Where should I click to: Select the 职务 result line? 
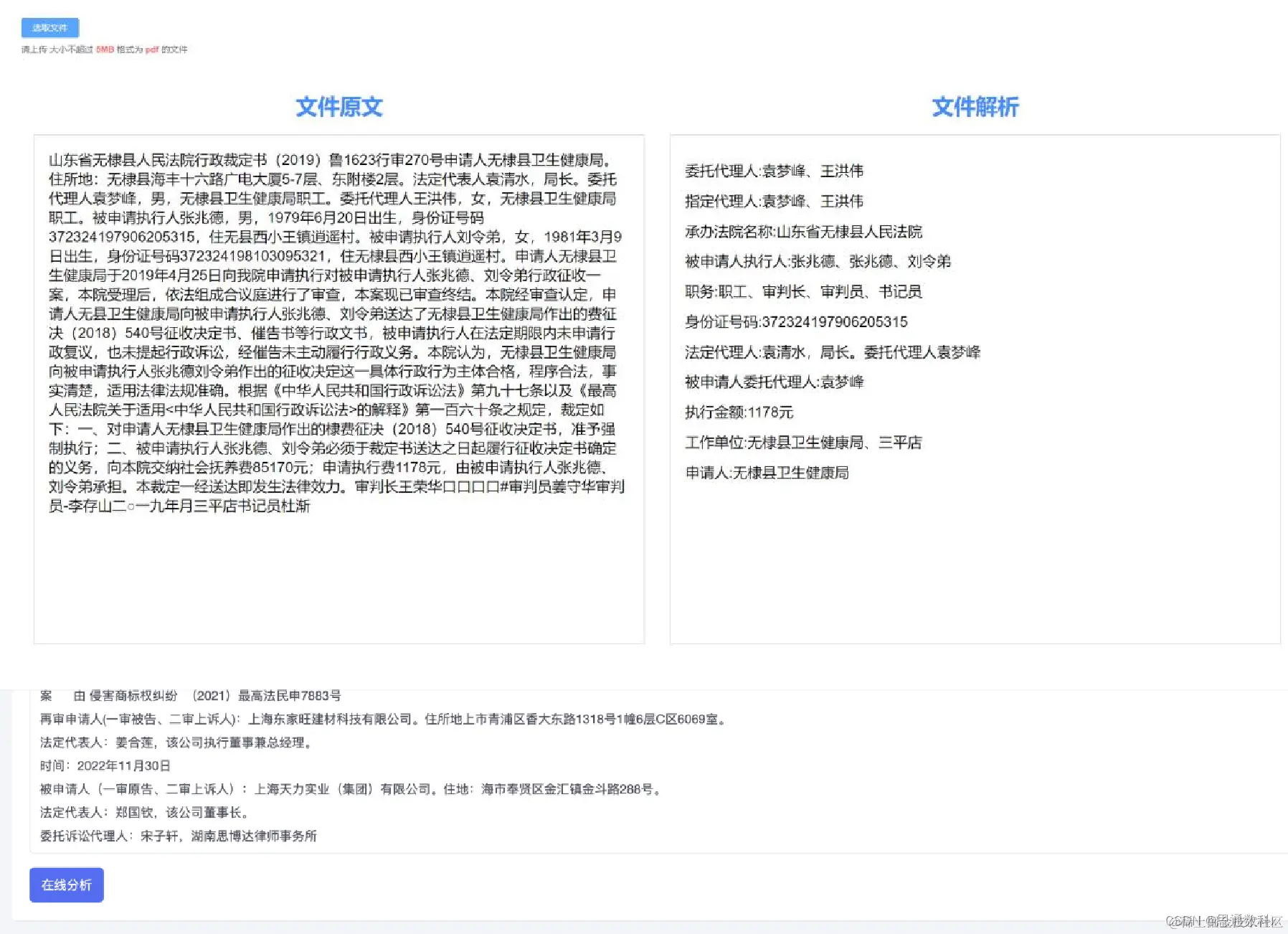803,291
